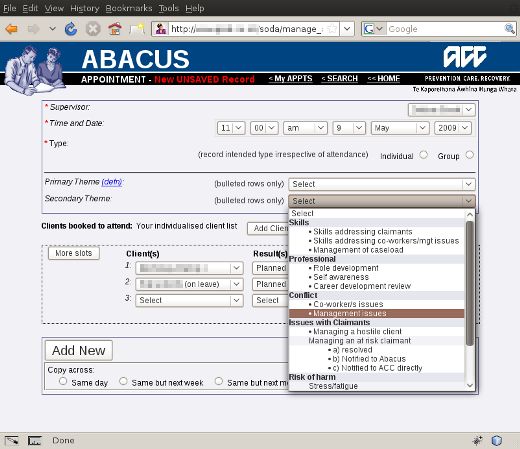Open the history dropdown next to forward arrow
This screenshot has height=449, width=520.
click(52, 29)
